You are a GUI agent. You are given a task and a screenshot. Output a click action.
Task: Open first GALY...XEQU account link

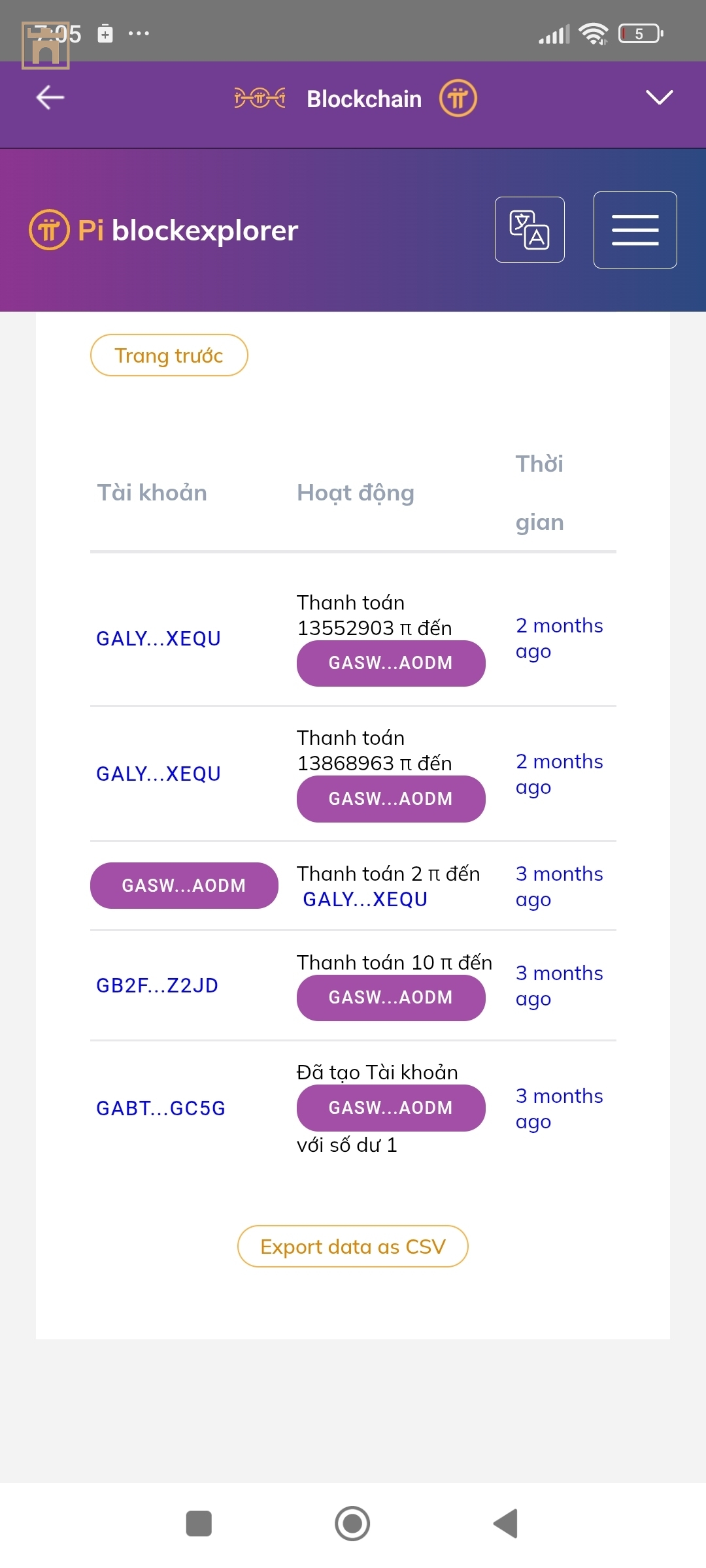pos(158,638)
